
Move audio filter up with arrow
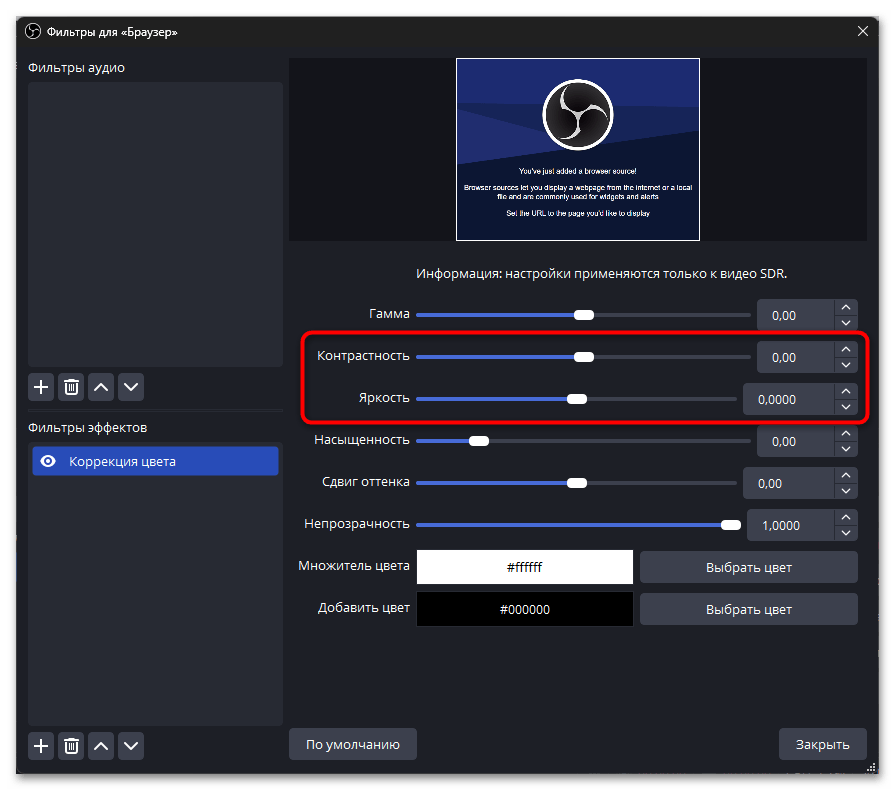(x=101, y=386)
